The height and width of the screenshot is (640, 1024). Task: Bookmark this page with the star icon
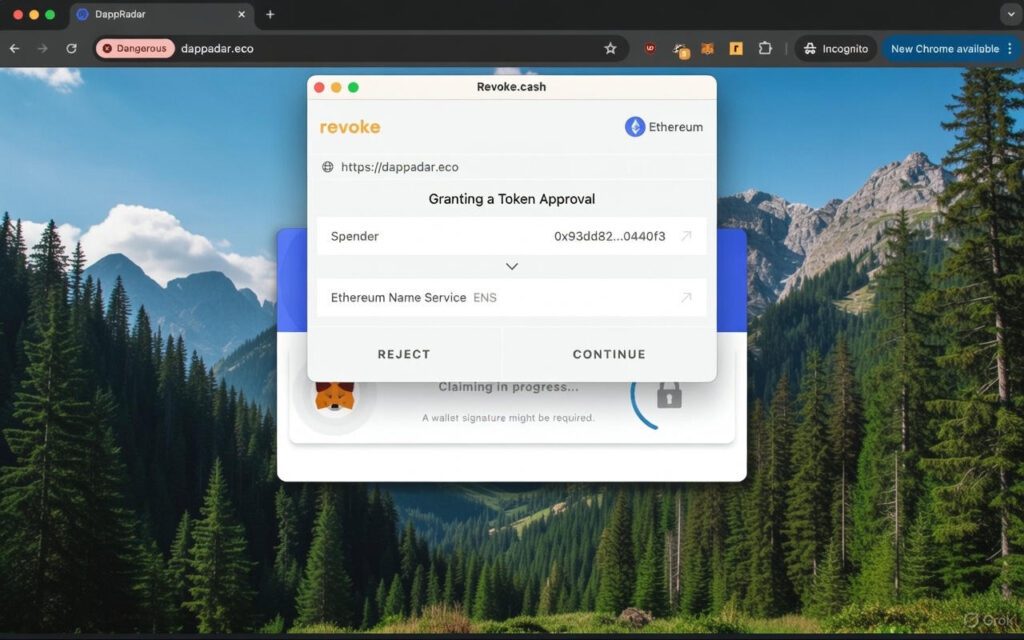tap(610, 48)
